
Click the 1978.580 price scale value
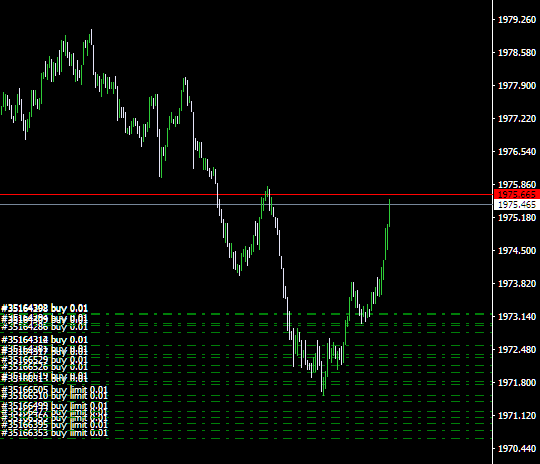coord(517,53)
